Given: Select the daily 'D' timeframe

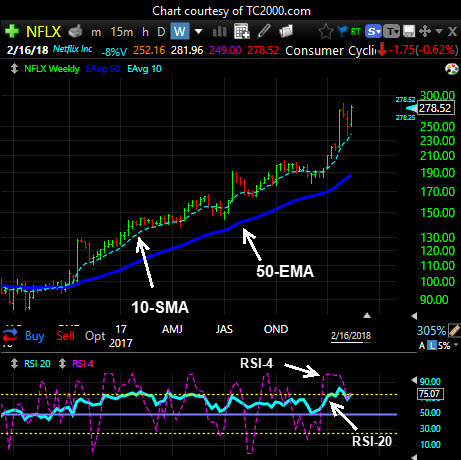Looking at the screenshot, I should click(161, 32).
